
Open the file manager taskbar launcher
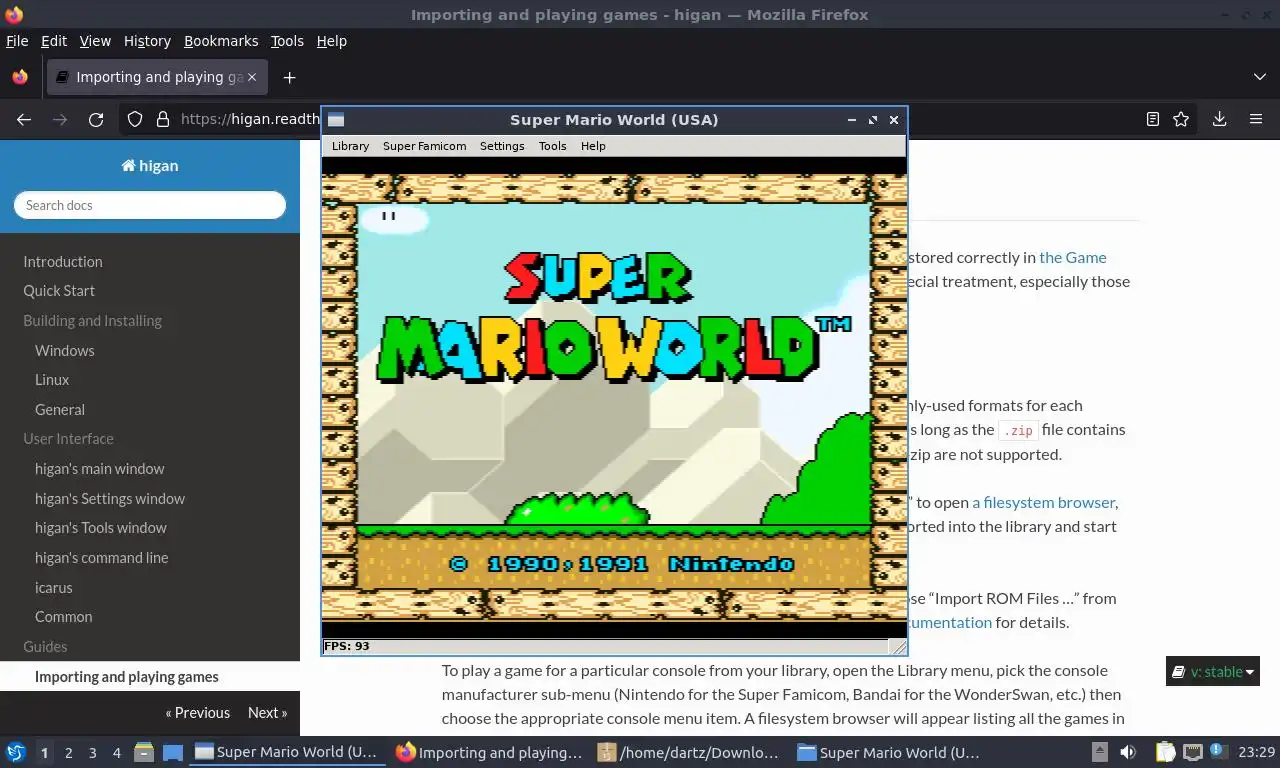144,752
